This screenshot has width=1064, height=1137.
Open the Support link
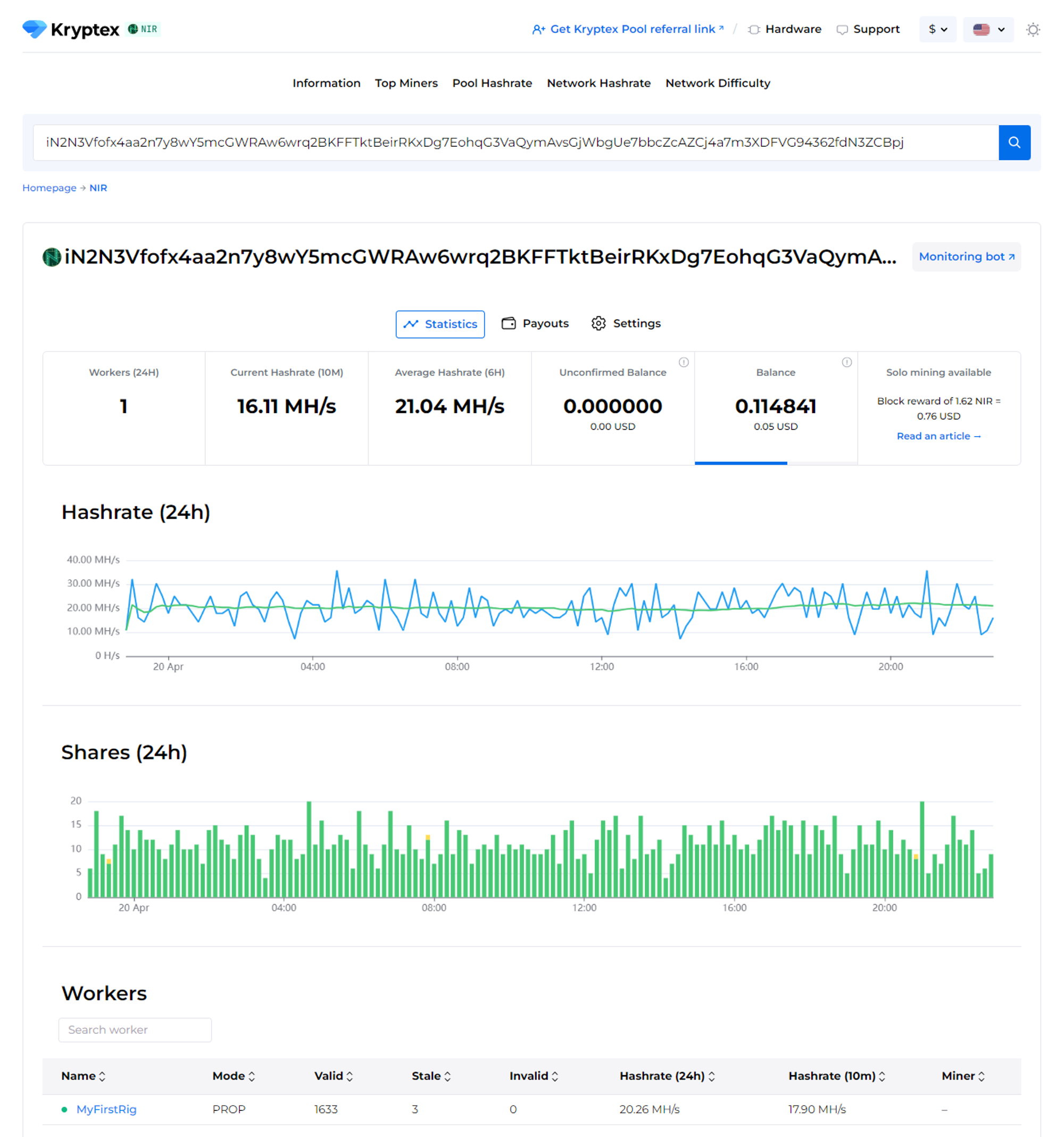868,29
